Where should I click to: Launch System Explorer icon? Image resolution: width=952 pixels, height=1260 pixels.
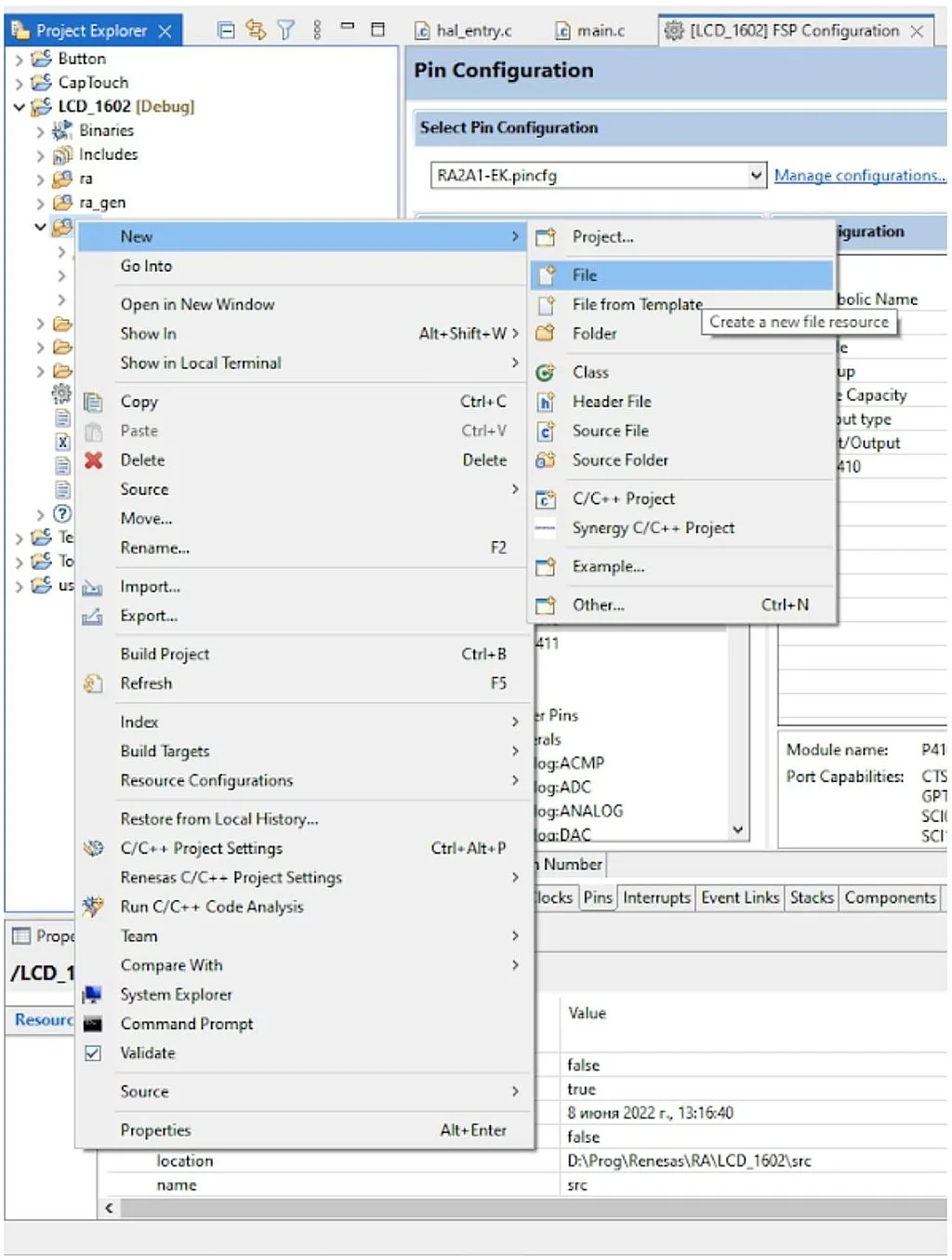93,994
